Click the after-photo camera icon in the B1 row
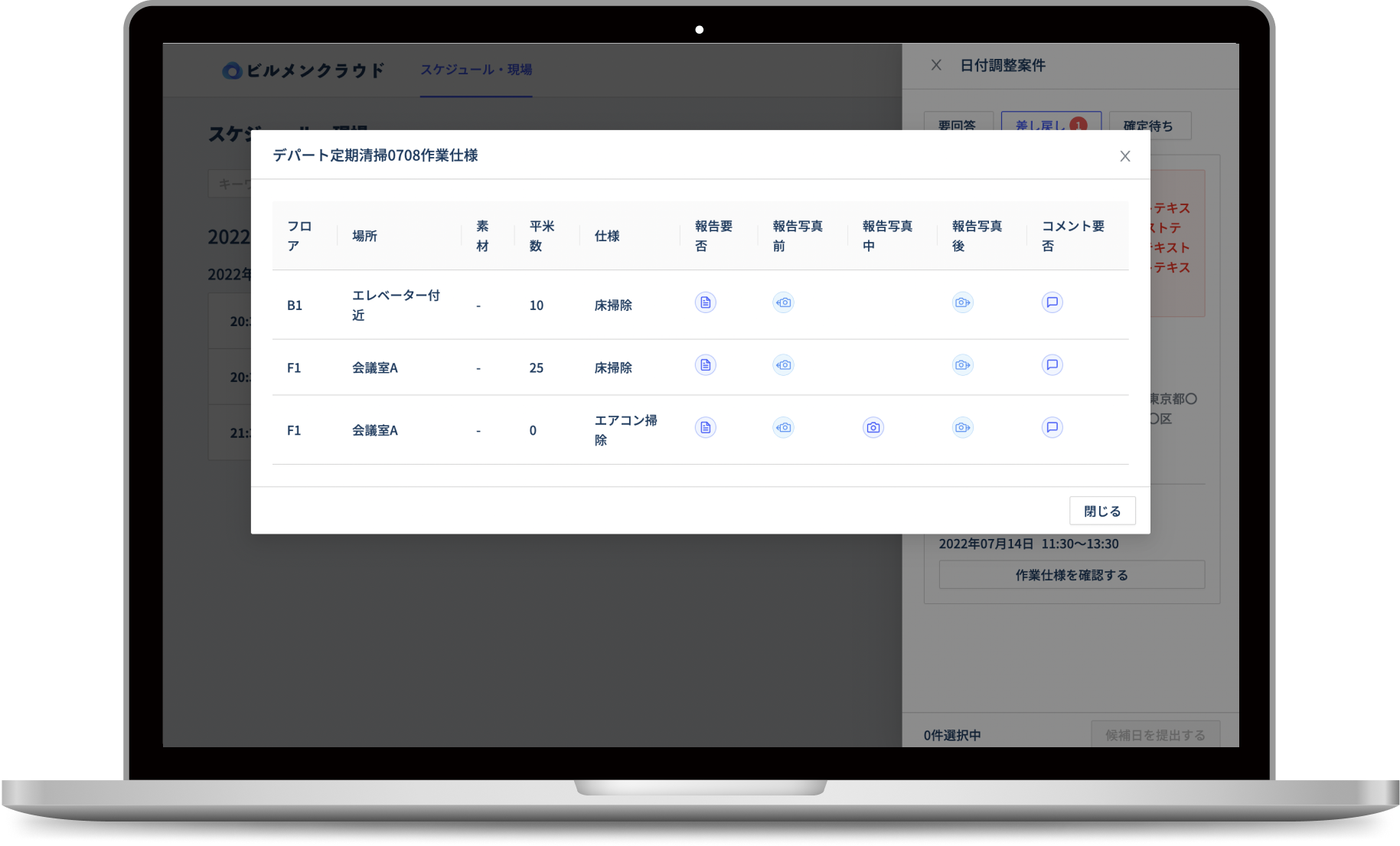 [962, 302]
